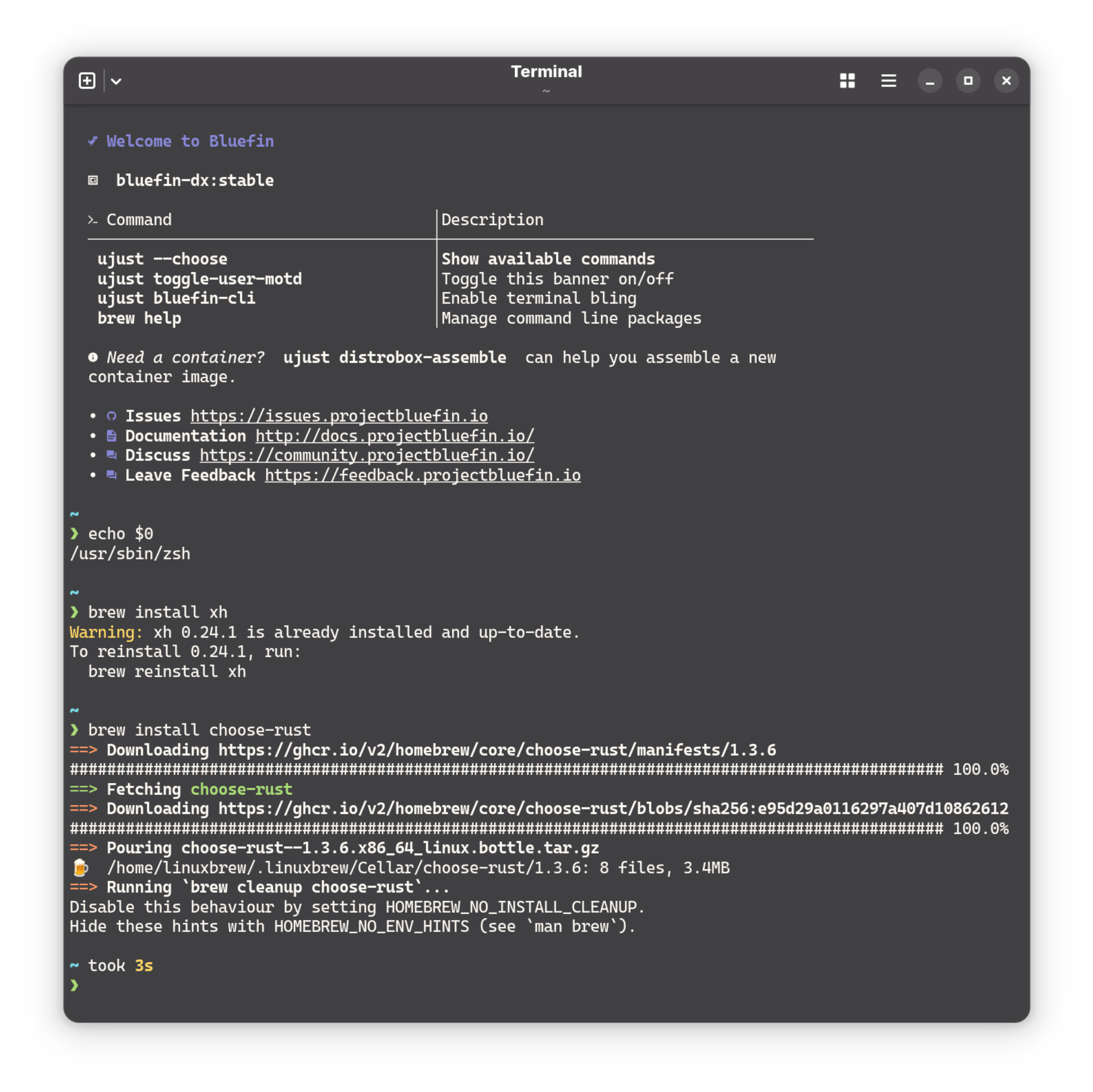Click the GitHub icon beside Issues
This screenshot has width=1093, height=1092.
(112, 416)
